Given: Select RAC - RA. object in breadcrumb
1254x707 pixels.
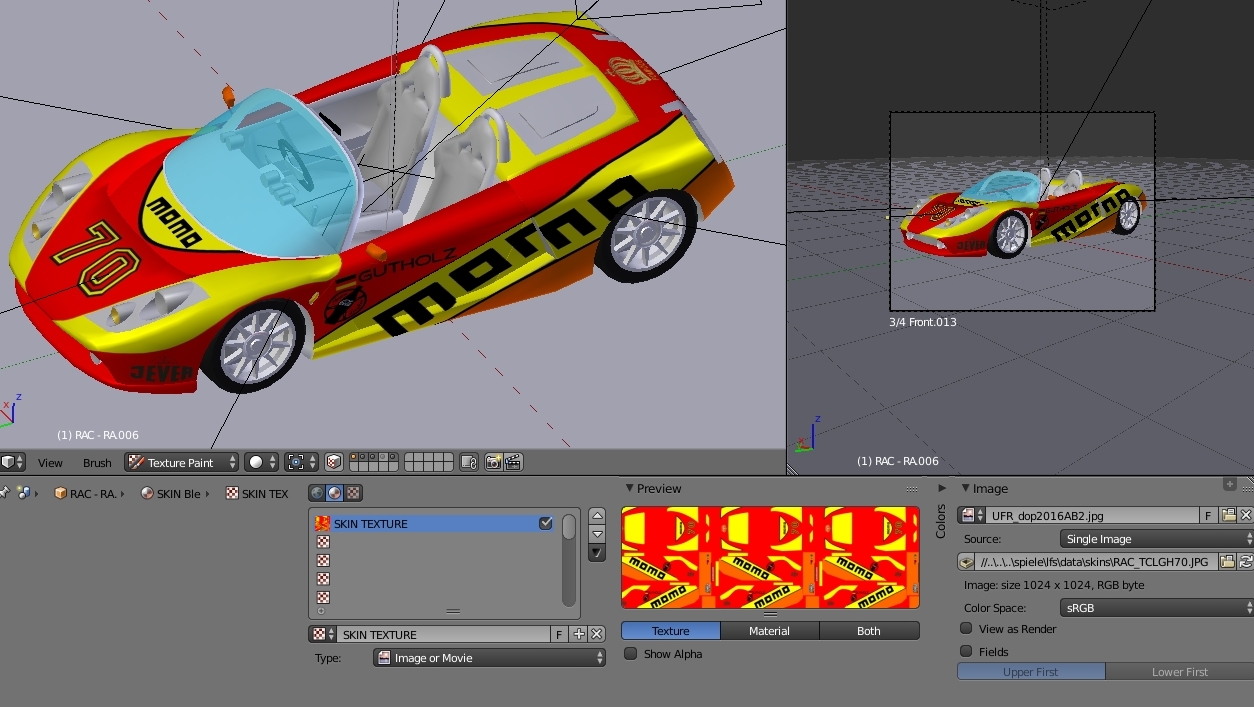Looking at the screenshot, I should [86, 493].
